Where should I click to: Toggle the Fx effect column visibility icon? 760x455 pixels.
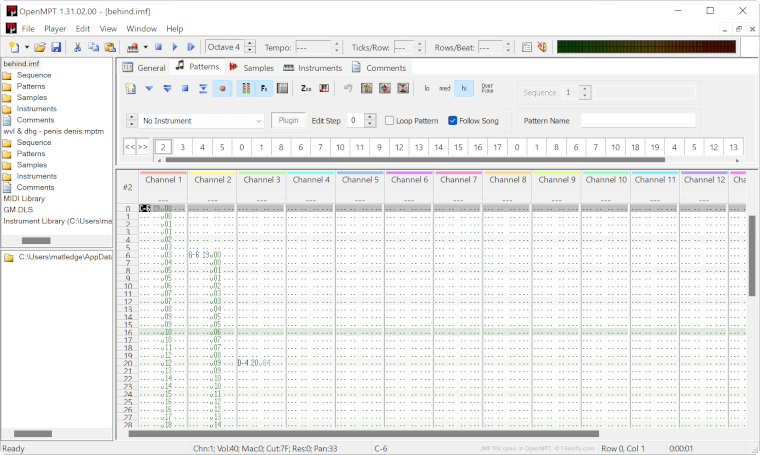(x=264, y=88)
